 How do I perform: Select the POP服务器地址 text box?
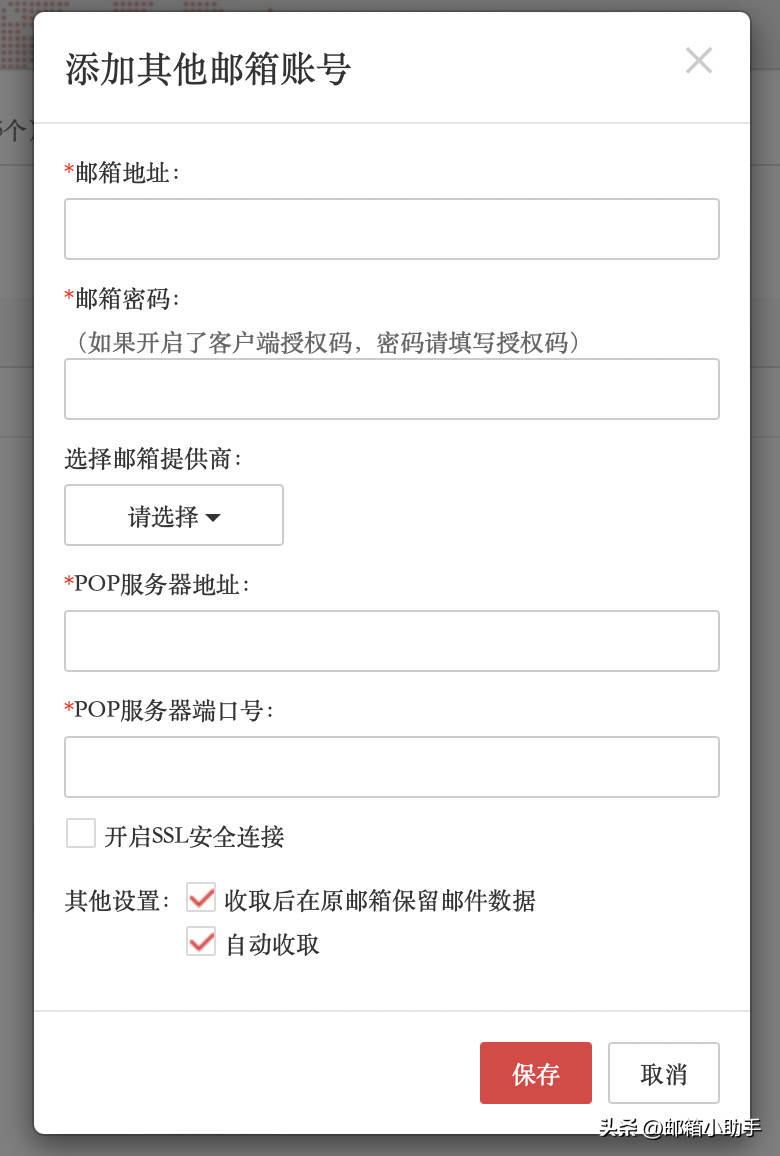tap(391, 641)
